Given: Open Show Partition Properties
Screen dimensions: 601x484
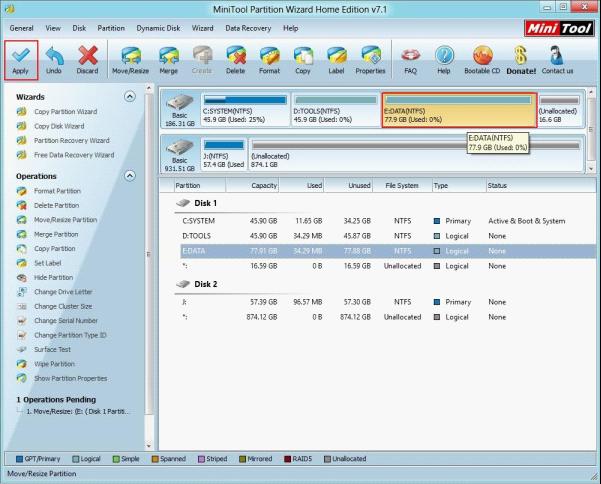Looking at the screenshot, I should [x=71, y=379].
